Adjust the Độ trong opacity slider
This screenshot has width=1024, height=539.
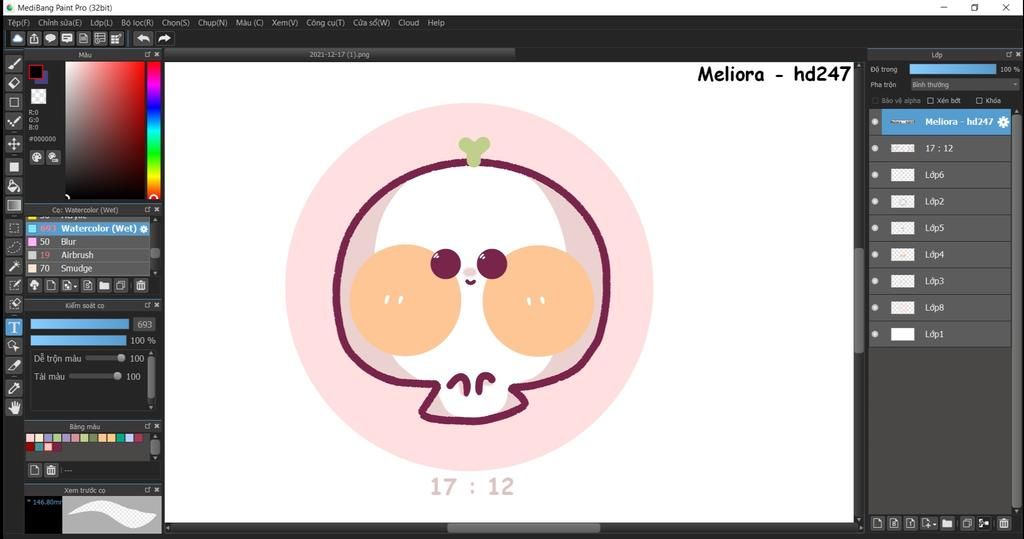click(953, 69)
